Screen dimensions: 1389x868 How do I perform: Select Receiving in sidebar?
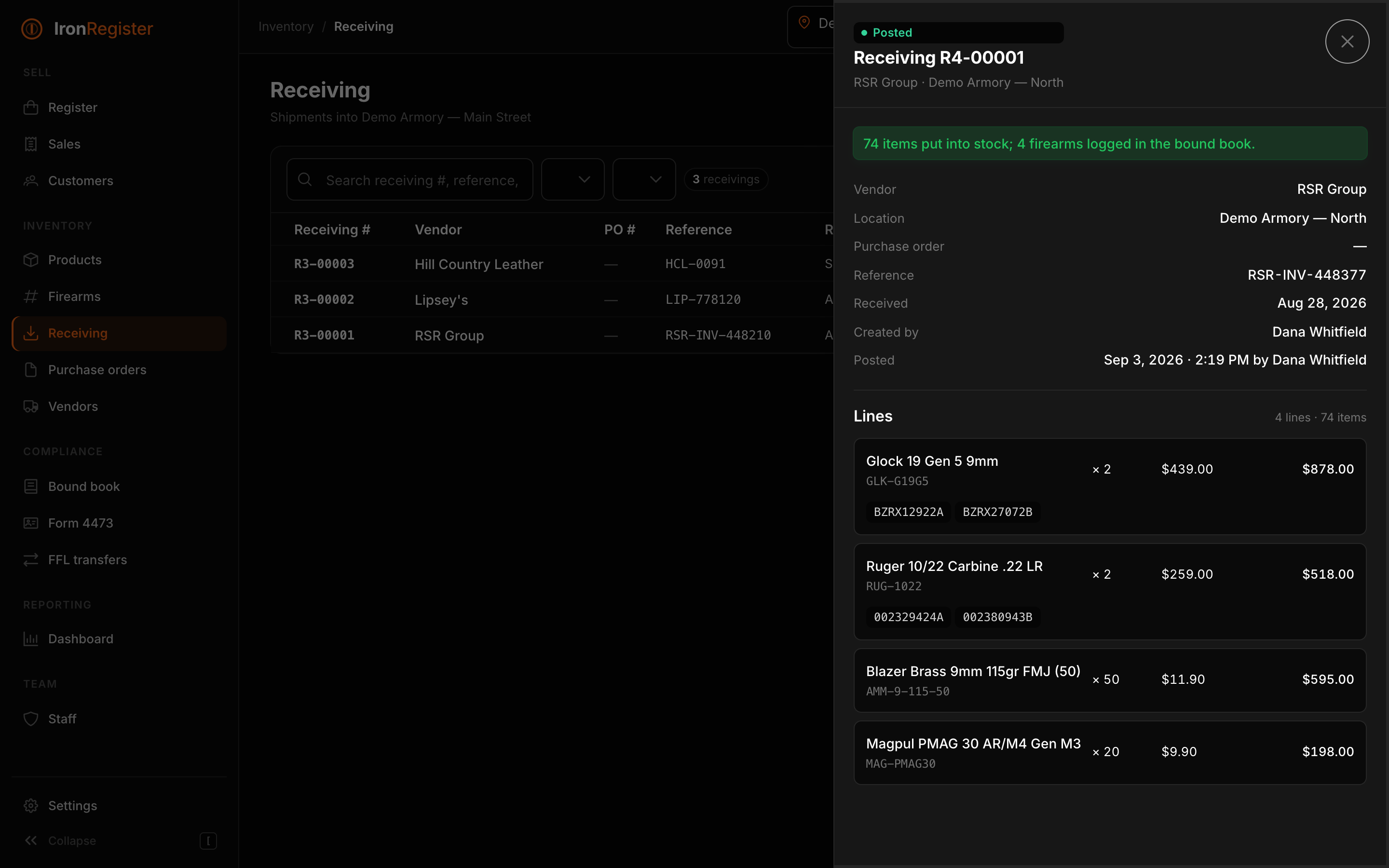pyautogui.click(x=119, y=334)
